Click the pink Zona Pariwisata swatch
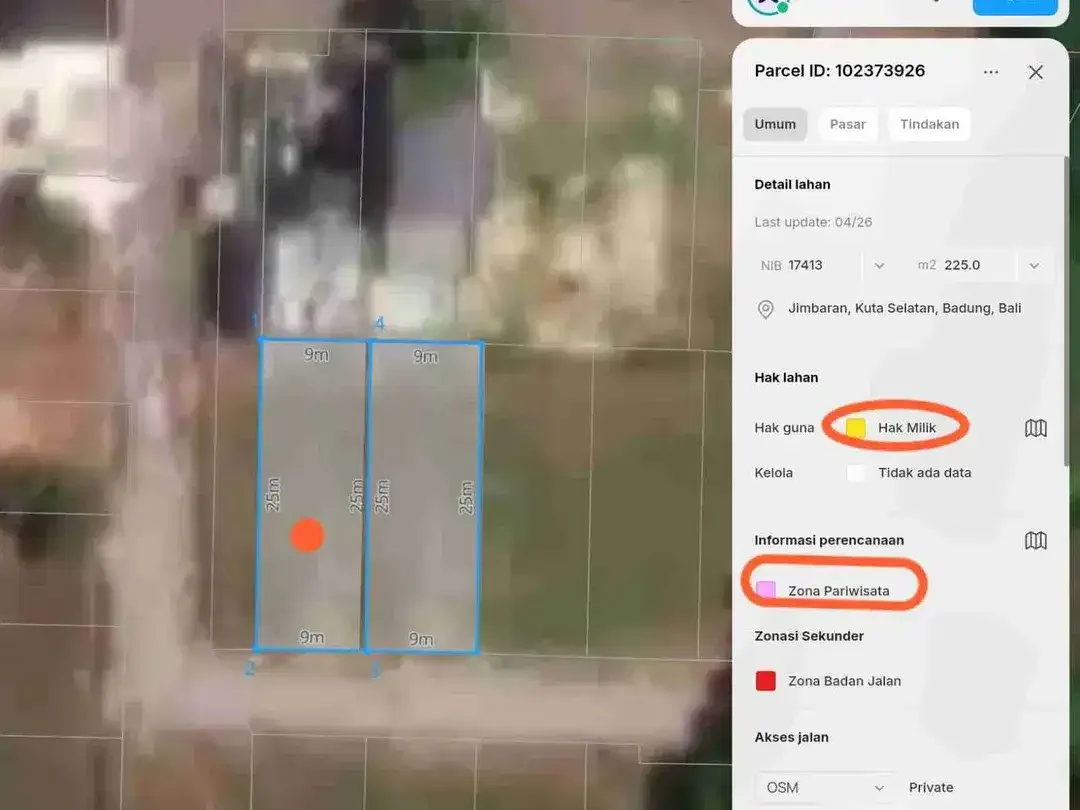Viewport: 1080px width, 810px height. click(x=765, y=590)
